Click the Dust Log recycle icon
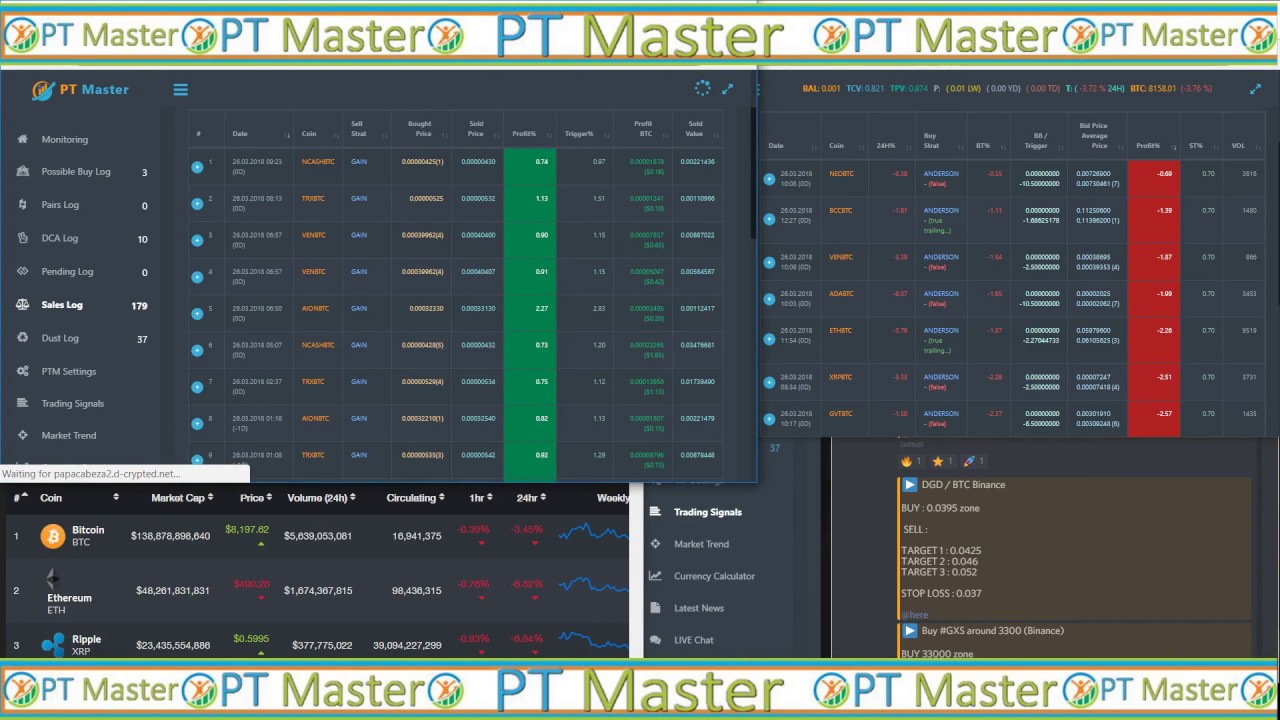This screenshot has width=1280, height=720. coord(23,338)
